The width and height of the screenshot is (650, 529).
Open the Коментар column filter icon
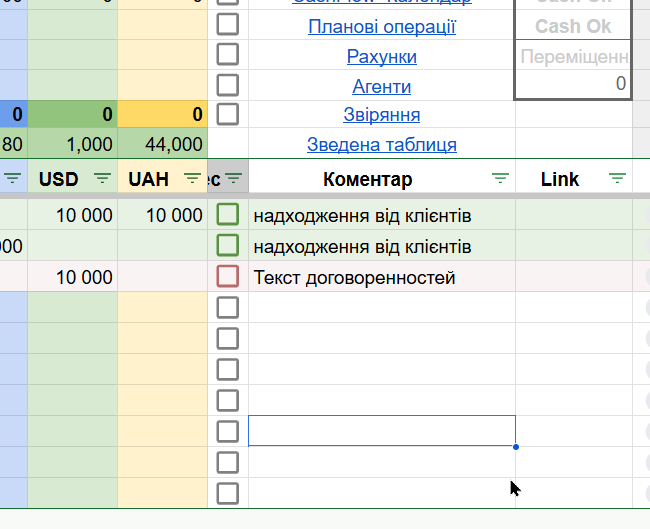pos(500,179)
